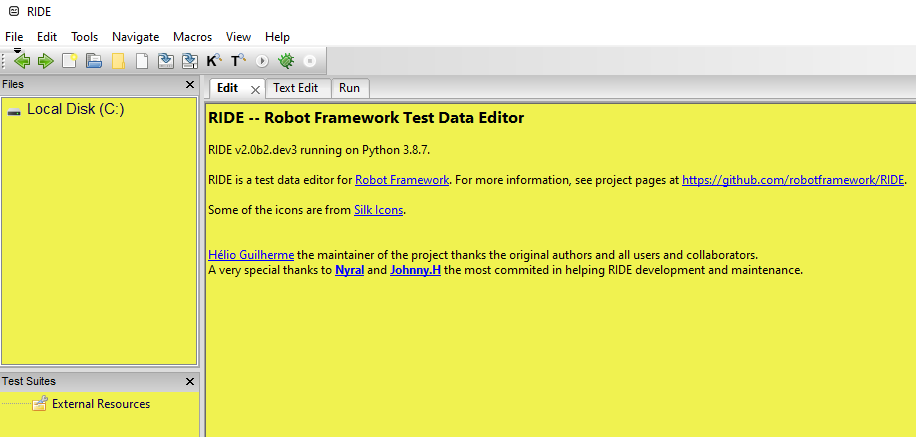Click the green Go Back arrow
Viewport: 916px width, 437px height.
click(x=22, y=61)
